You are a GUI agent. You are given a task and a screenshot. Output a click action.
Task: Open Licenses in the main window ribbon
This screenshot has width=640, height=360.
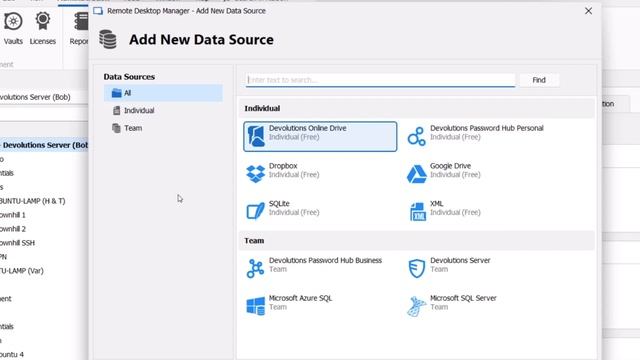42,29
